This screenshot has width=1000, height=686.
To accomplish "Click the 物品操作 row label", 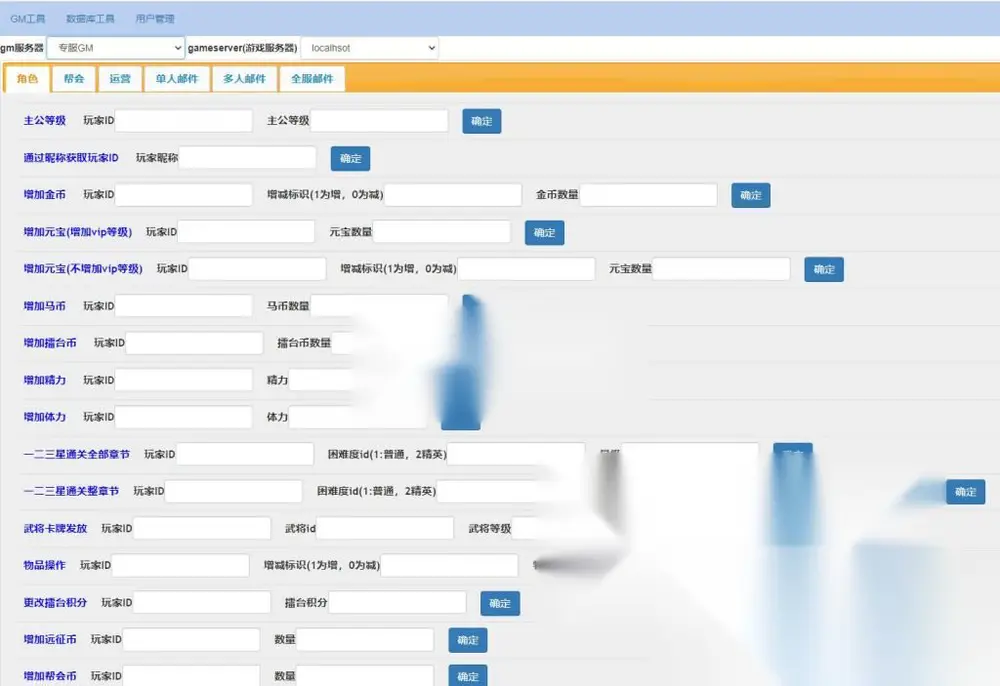I will [x=45, y=565].
